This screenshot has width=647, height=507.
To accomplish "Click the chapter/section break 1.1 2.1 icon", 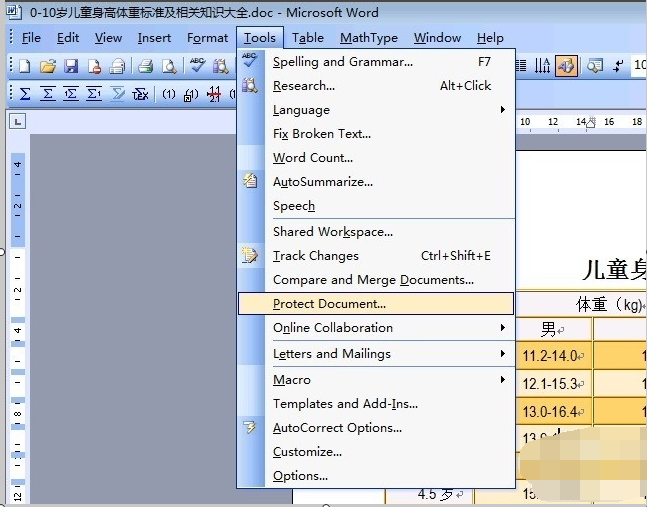I will (214, 94).
